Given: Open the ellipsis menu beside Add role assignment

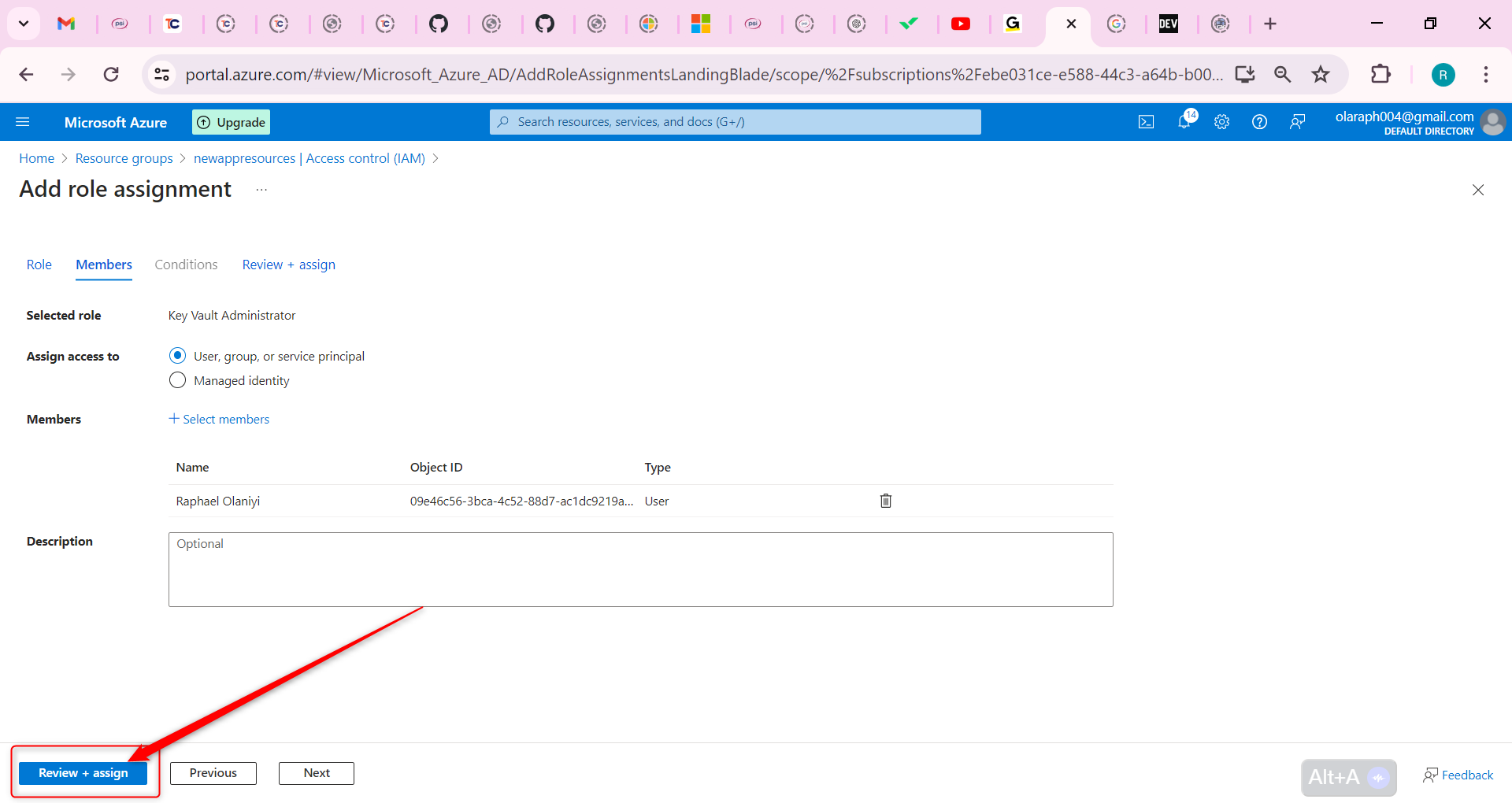Looking at the screenshot, I should tap(261, 189).
